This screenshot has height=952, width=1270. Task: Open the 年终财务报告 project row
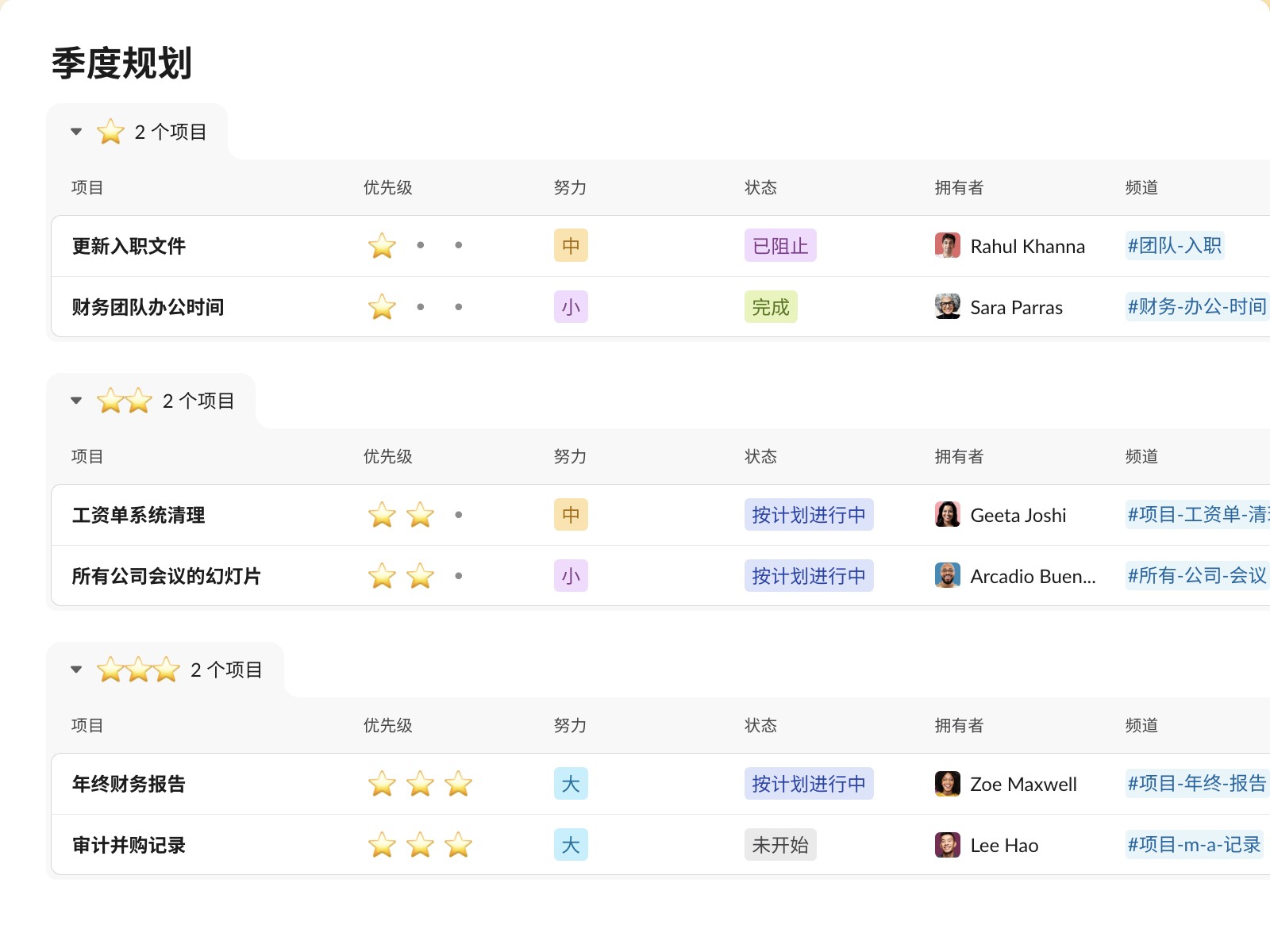click(x=129, y=784)
